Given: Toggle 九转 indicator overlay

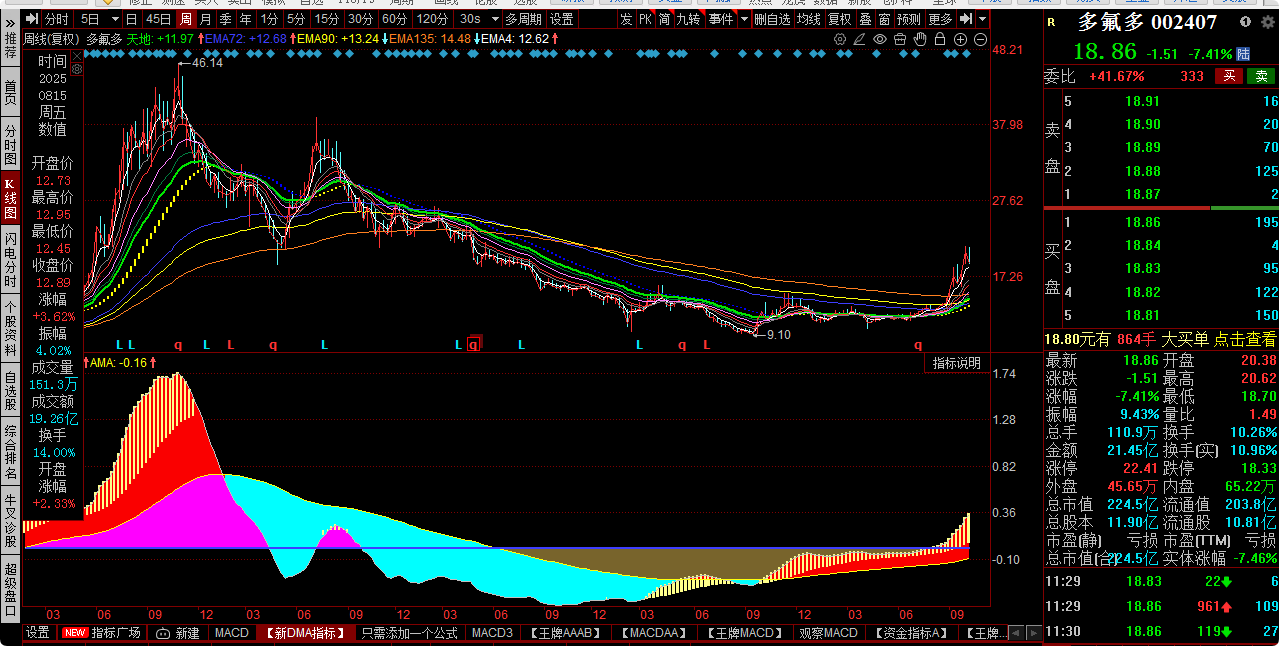Looking at the screenshot, I should 688,19.
